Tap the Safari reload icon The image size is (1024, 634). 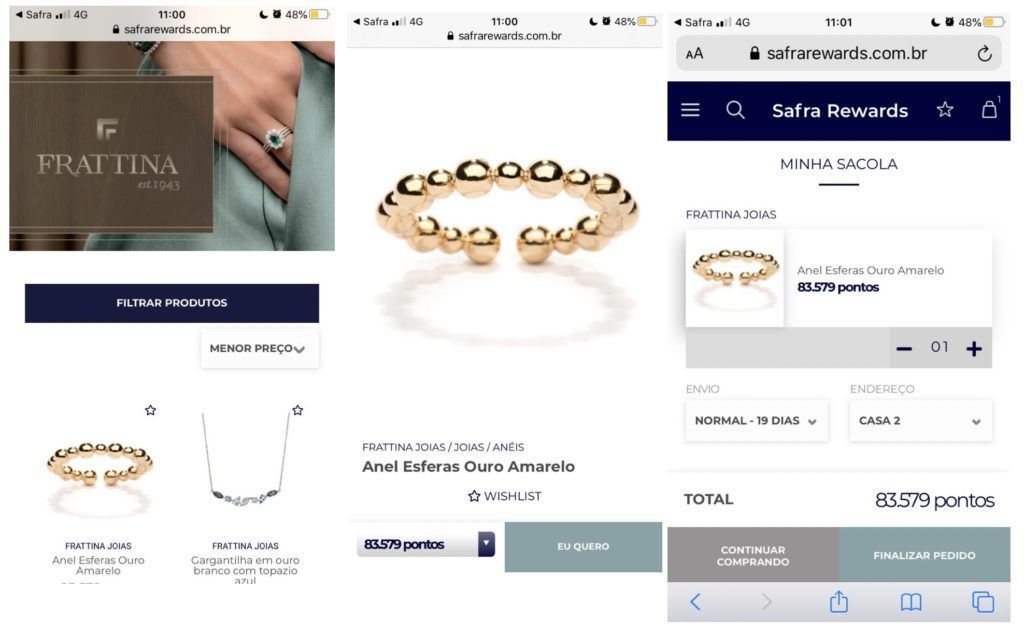pyautogui.click(x=985, y=54)
